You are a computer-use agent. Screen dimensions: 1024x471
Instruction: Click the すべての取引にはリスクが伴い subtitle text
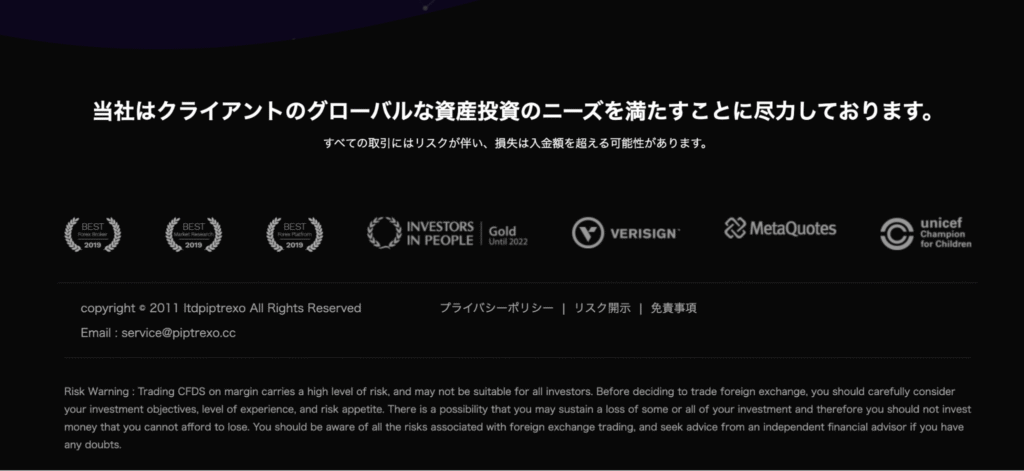click(515, 143)
